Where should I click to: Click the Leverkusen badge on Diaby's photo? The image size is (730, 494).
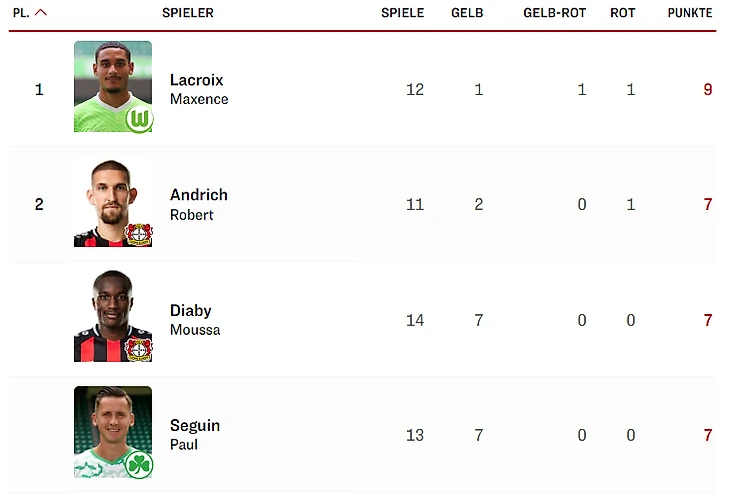pos(138,350)
